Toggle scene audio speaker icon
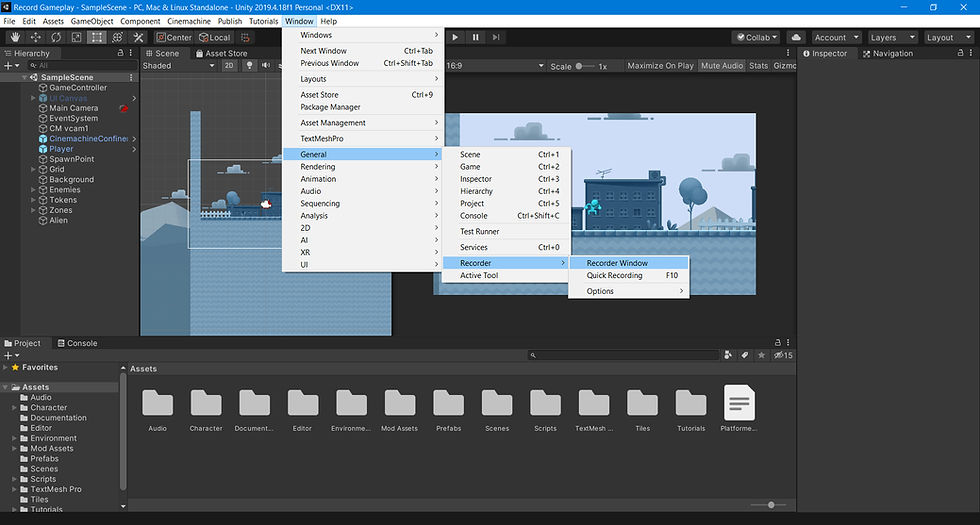This screenshot has width=980, height=525. 266,66
